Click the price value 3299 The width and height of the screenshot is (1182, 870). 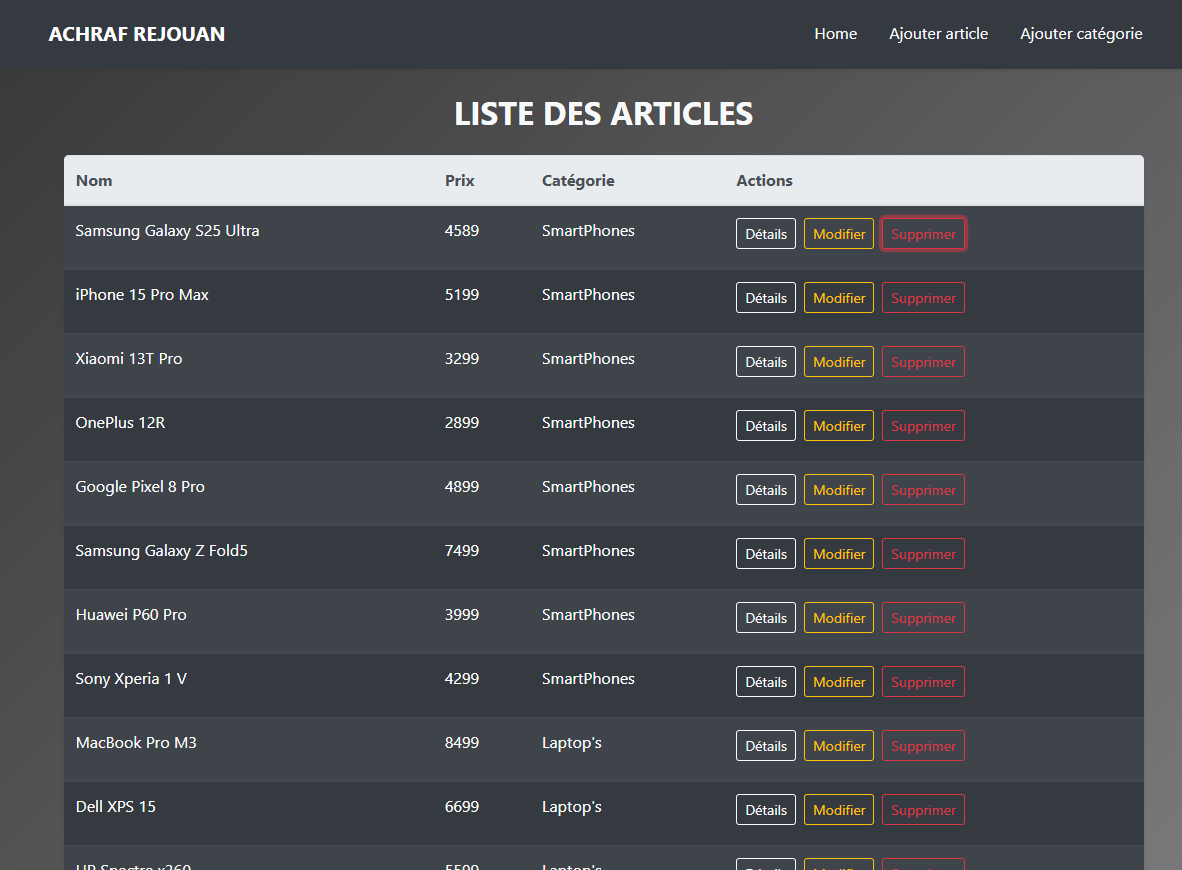[x=462, y=359]
